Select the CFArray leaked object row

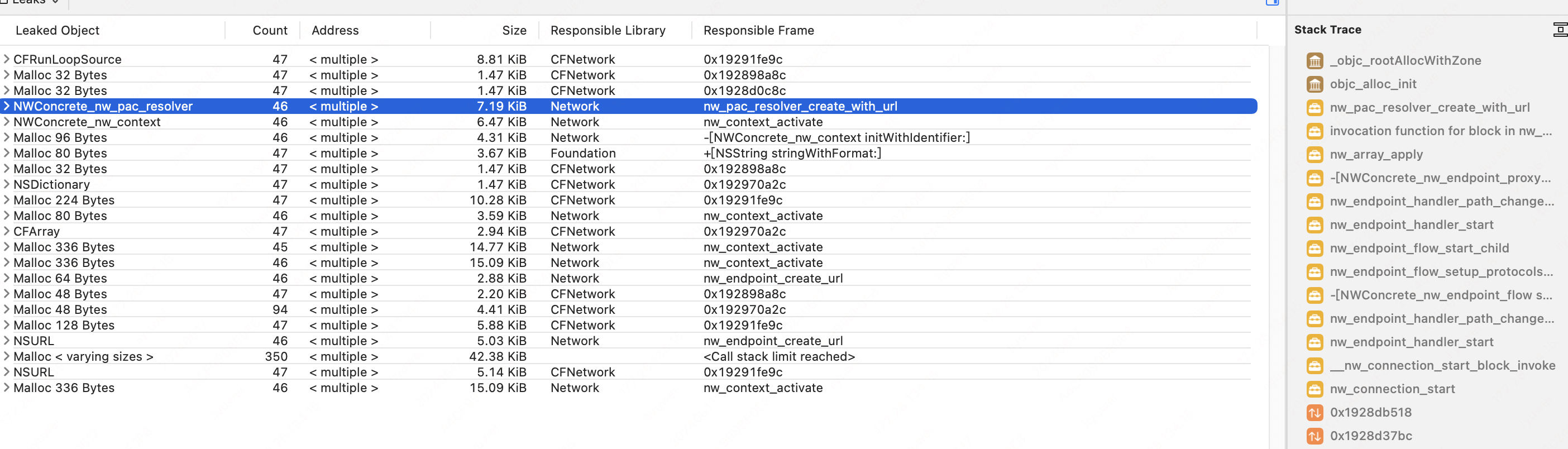(36, 232)
